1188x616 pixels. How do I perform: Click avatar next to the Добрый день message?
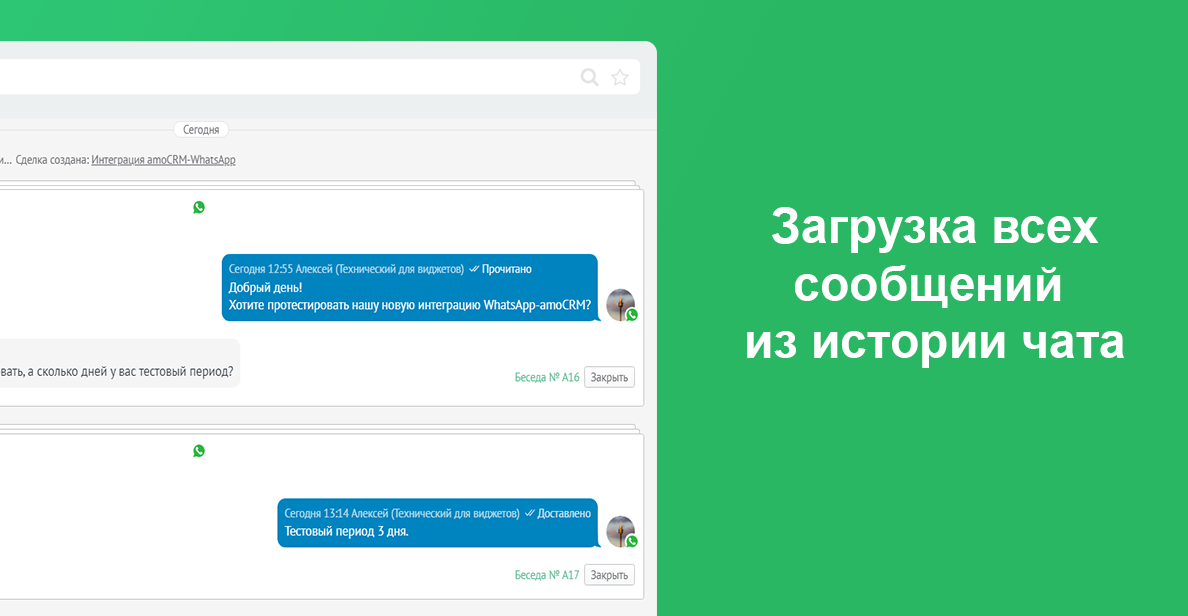621,305
